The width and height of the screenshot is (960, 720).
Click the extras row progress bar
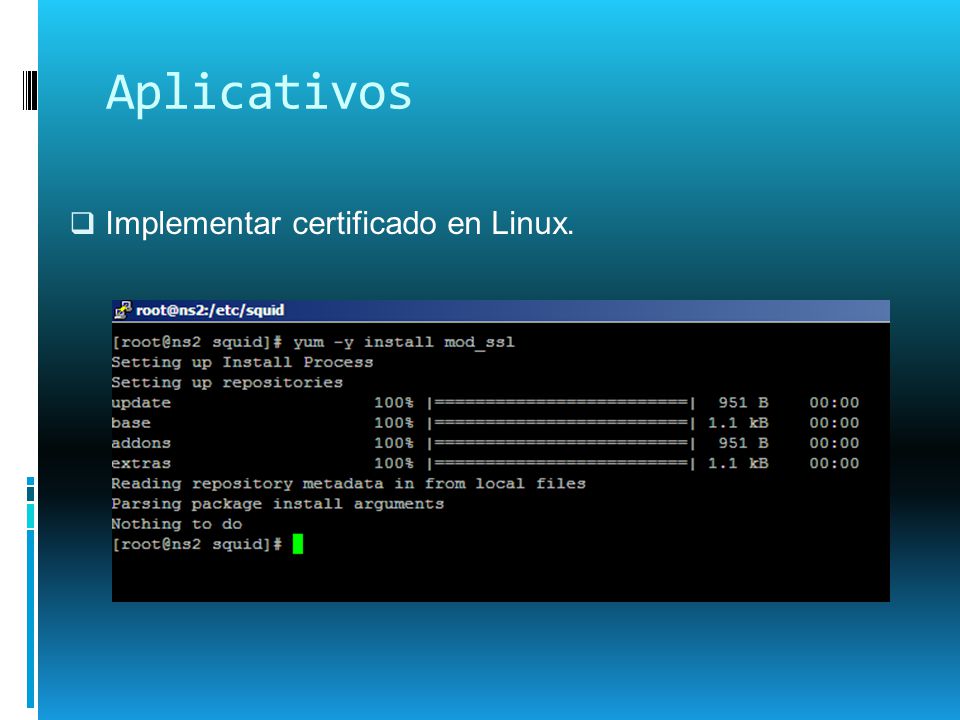[561, 463]
